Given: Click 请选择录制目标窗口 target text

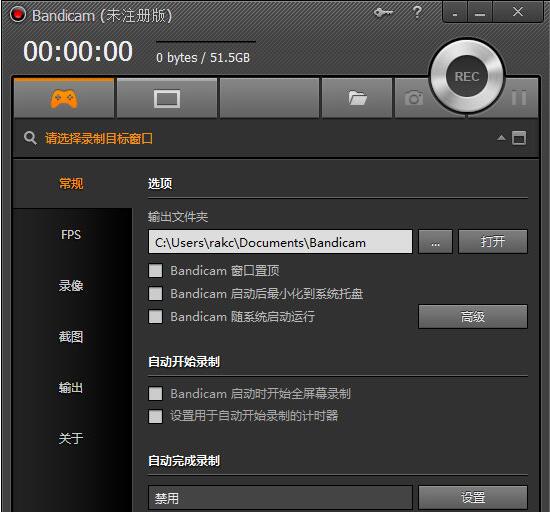Looking at the screenshot, I should pyautogui.click(x=99, y=138).
